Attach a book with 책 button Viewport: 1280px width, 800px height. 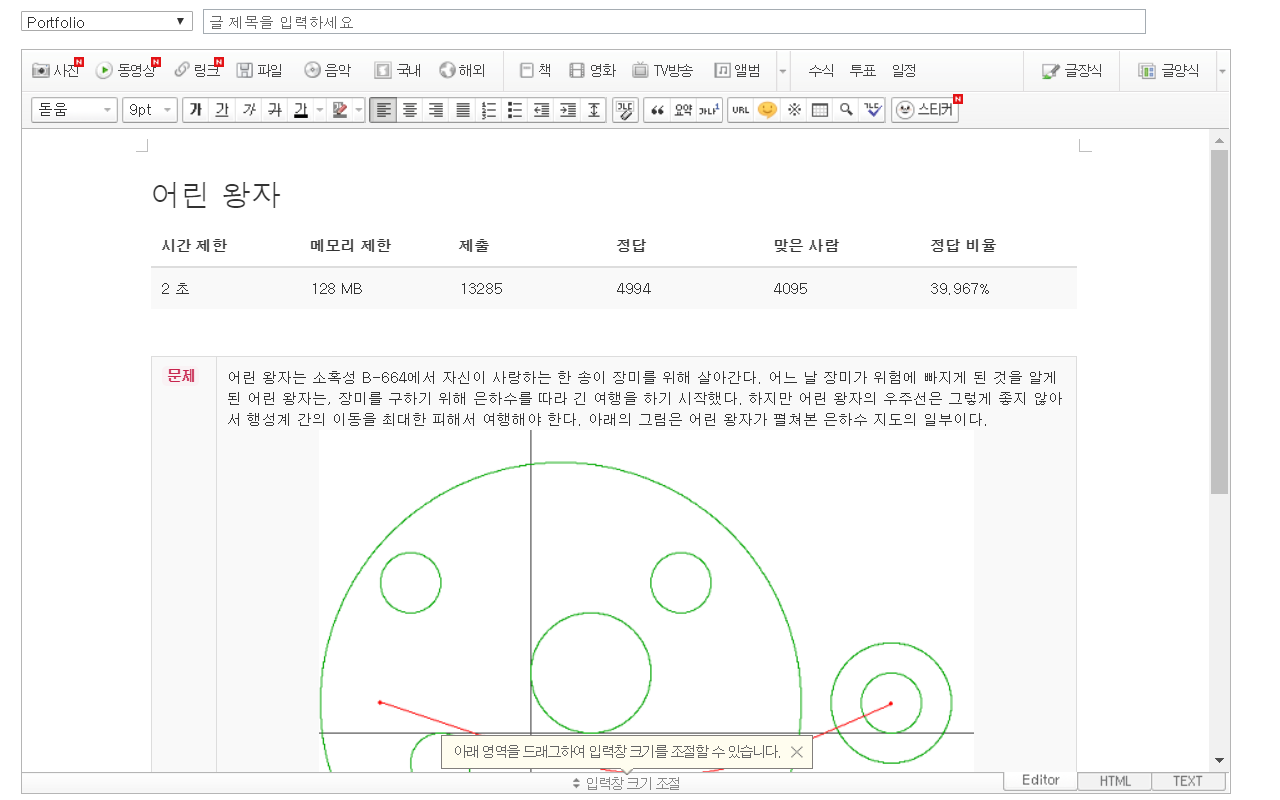[x=536, y=71]
